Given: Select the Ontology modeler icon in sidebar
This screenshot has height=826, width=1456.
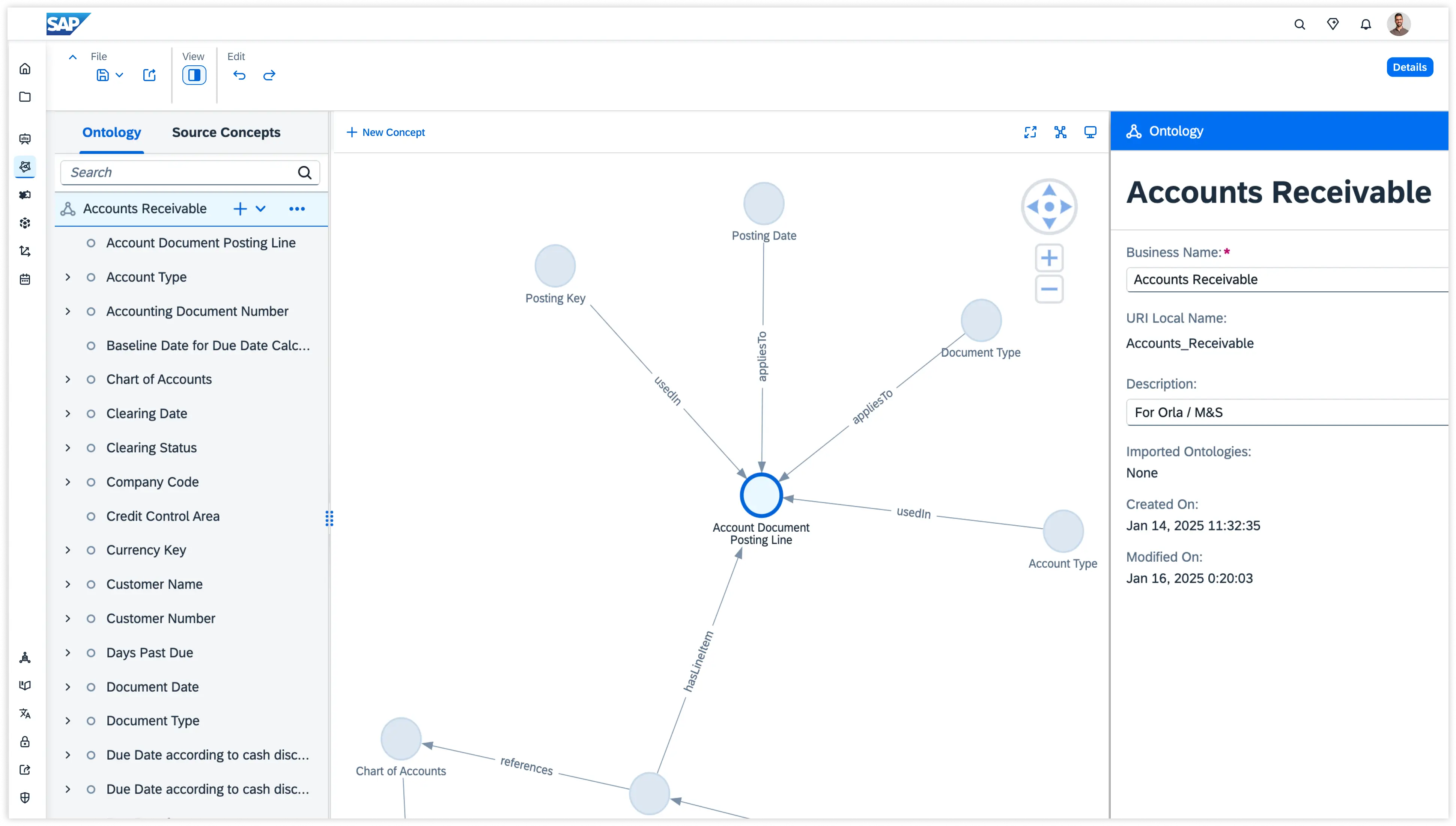Looking at the screenshot, I should tap(25, 167).
